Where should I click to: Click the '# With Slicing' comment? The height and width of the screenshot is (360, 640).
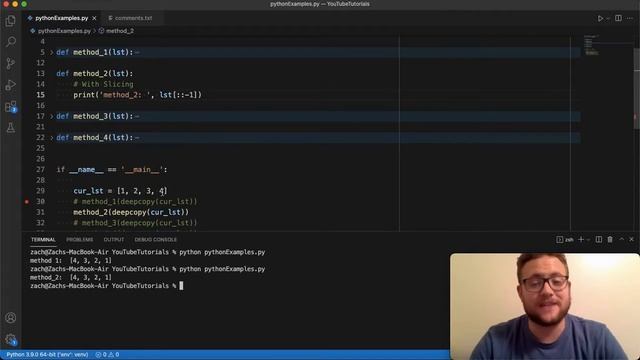pyautogui.click(x=103, y=84)
